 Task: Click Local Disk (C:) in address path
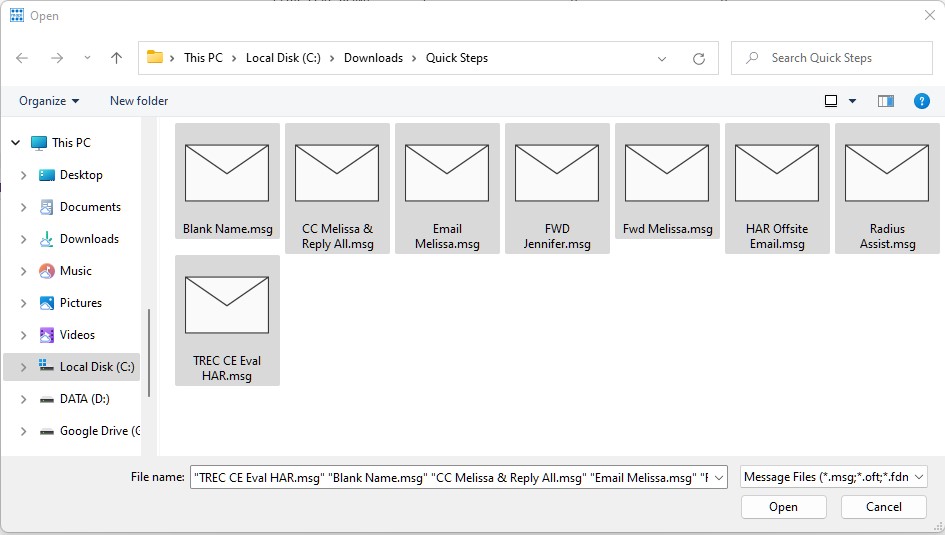pos(283,58)
